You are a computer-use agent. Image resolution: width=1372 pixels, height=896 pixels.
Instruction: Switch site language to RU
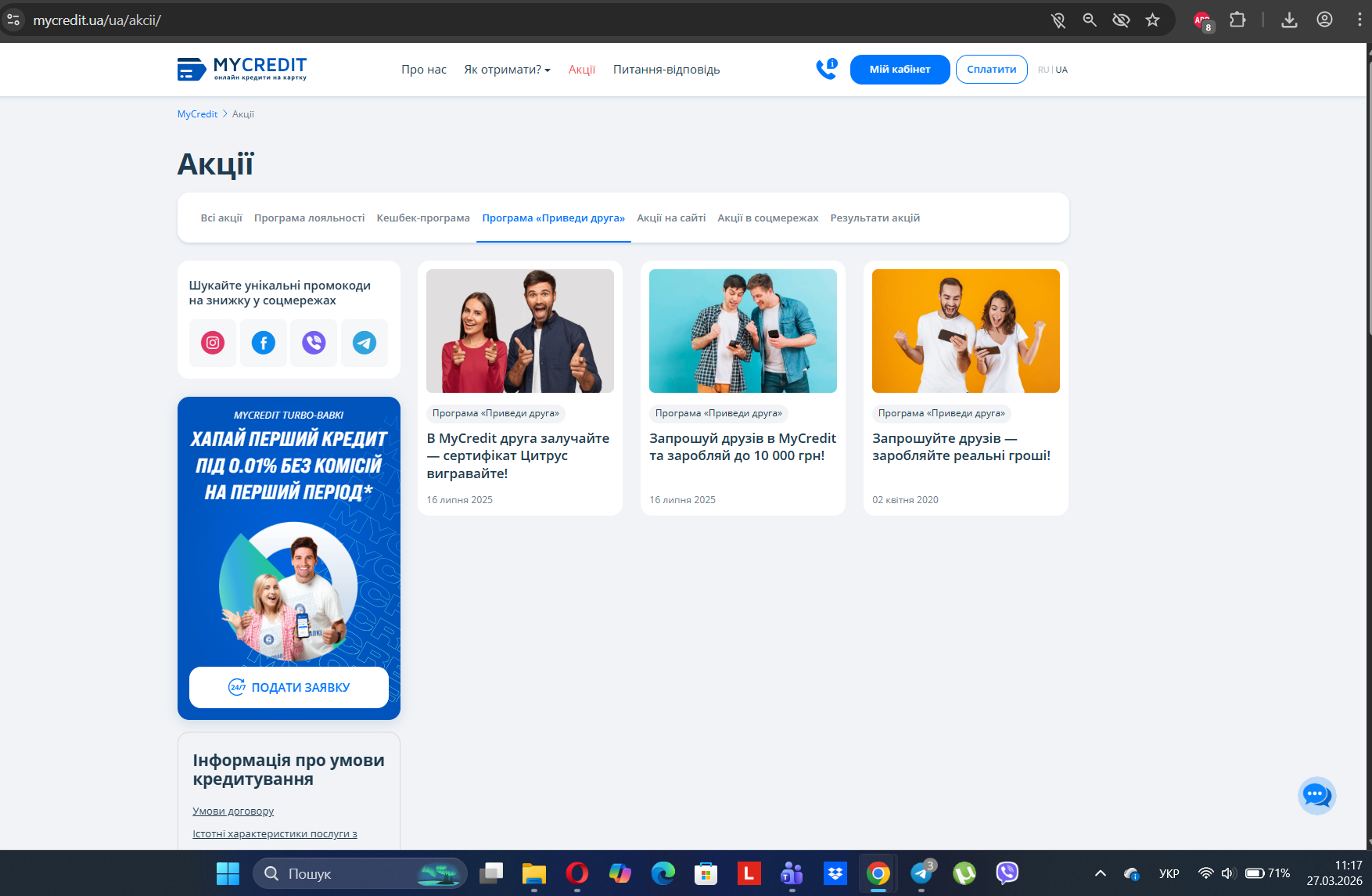(1043, 70)
